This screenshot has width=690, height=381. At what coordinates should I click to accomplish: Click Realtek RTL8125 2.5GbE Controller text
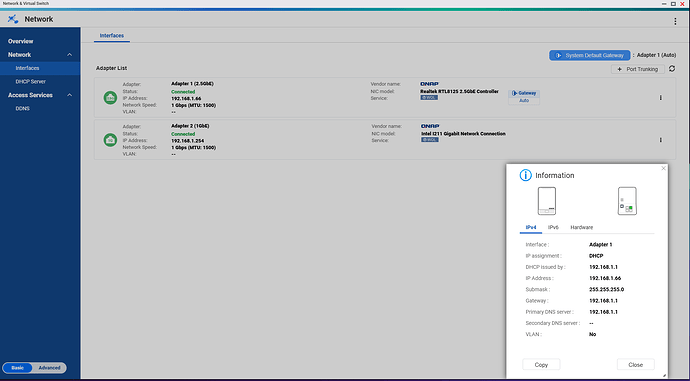pyautogui.click(x=459, y=92)
